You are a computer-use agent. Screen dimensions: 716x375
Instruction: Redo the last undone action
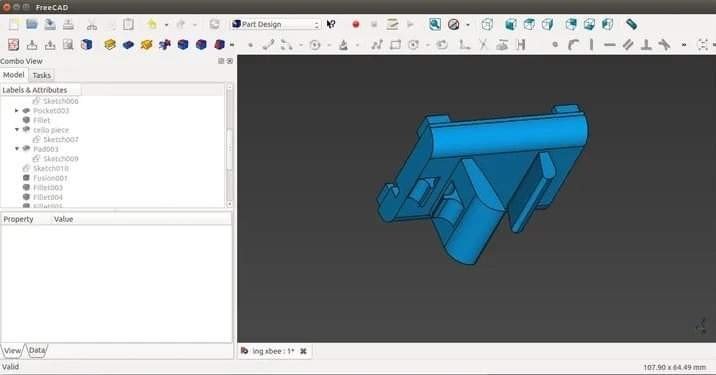coord(181,24)
